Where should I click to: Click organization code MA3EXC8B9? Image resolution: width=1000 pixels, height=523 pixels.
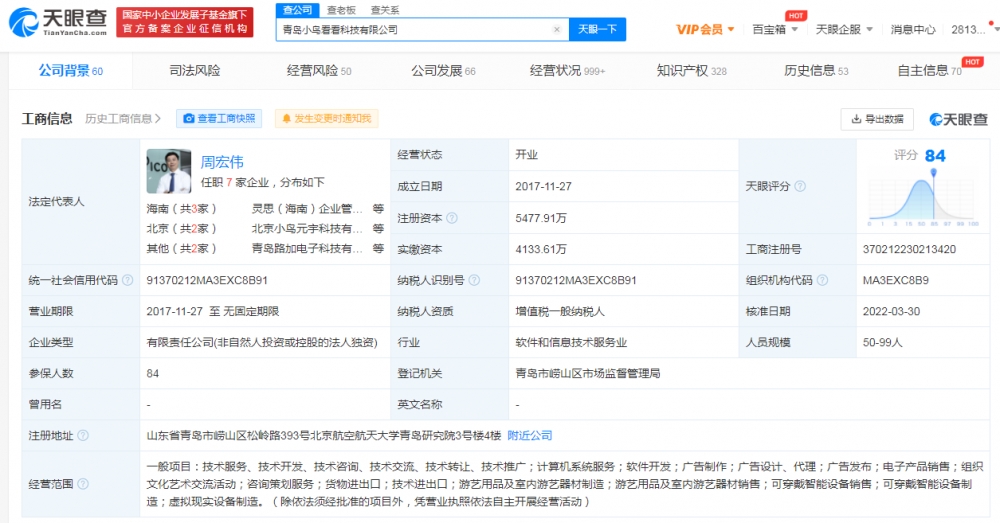(x=895, y=280)
